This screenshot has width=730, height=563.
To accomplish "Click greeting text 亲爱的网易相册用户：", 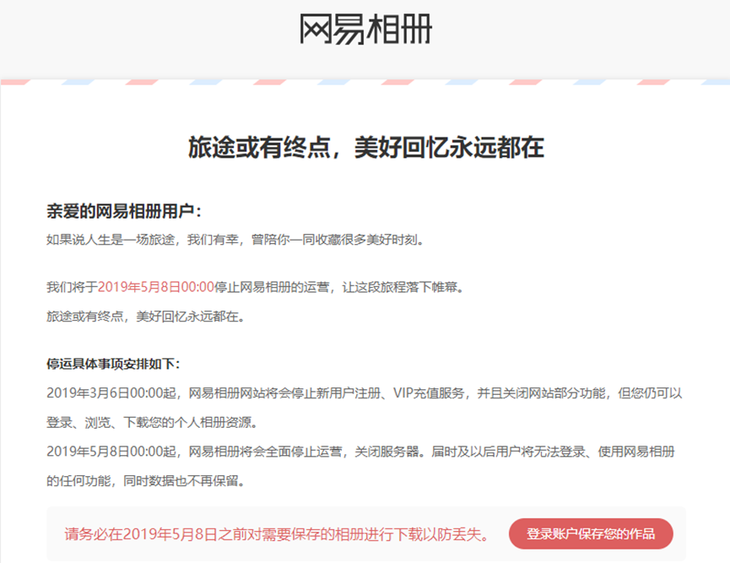I will (x=124, y=211).
